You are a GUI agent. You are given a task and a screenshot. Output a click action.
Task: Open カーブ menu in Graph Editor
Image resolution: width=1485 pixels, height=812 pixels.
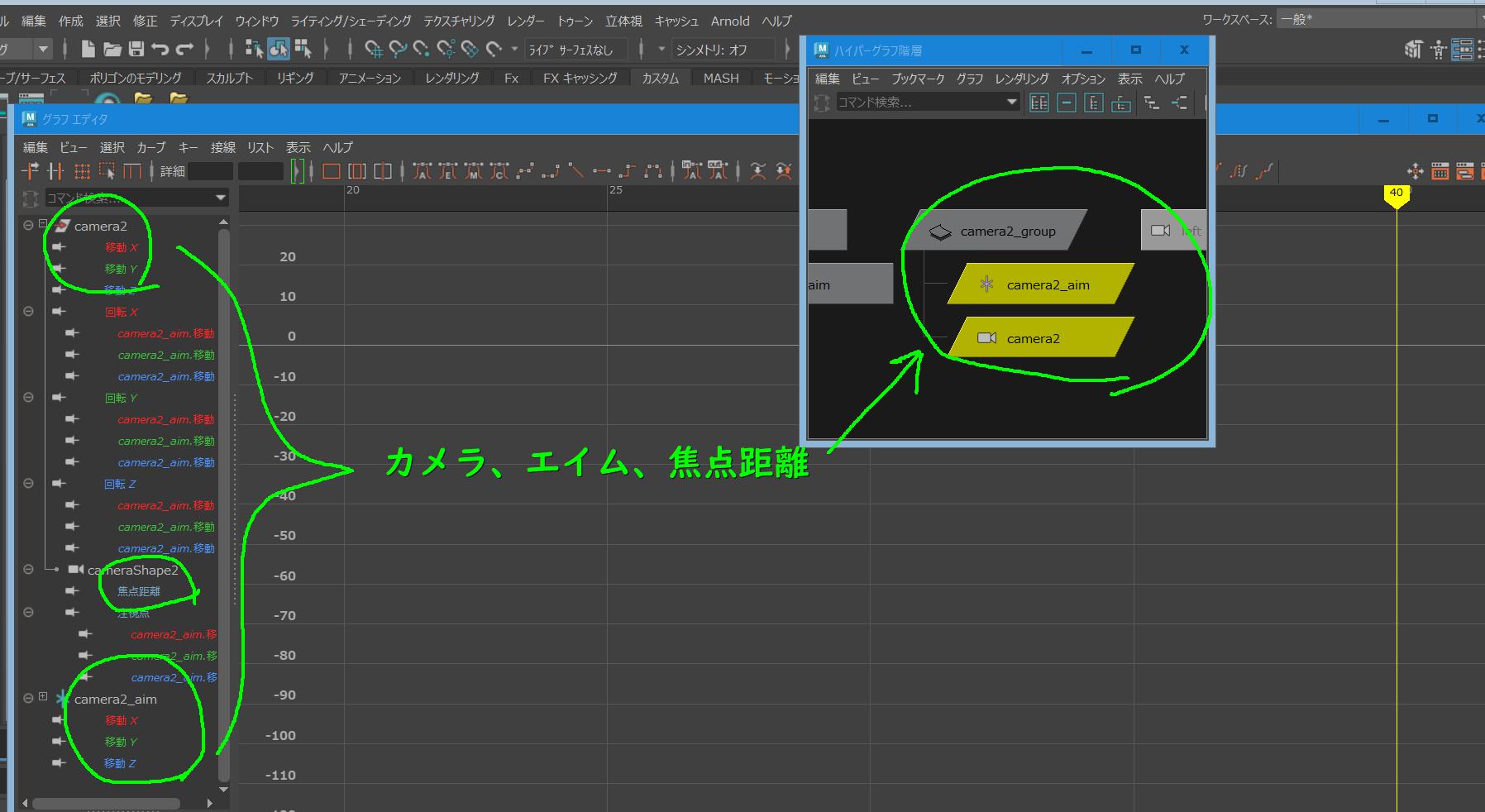pos(150,147)
